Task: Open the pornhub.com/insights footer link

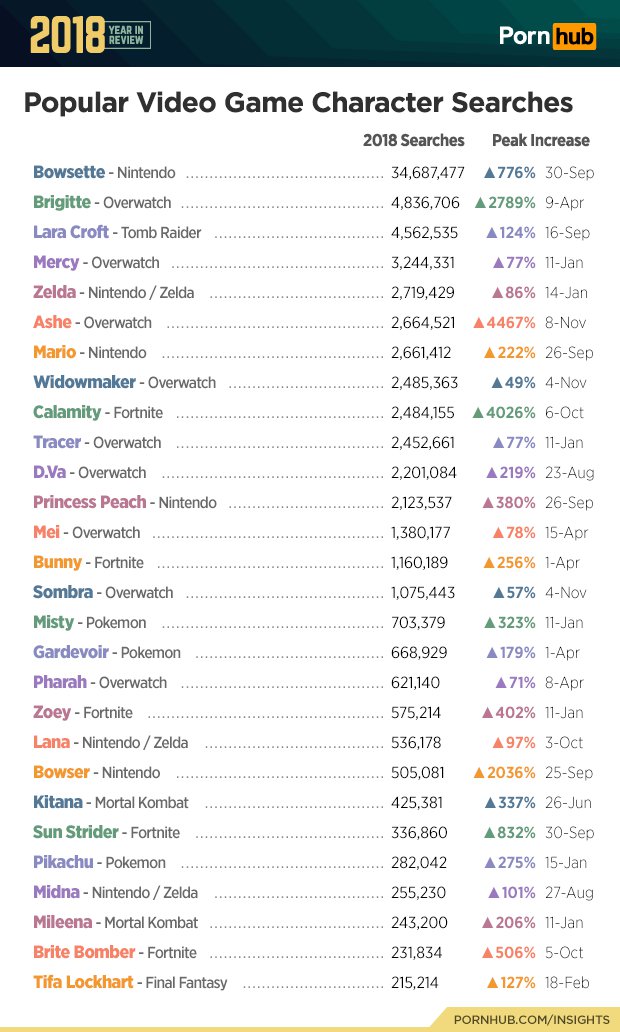Action: point(531,1018)
